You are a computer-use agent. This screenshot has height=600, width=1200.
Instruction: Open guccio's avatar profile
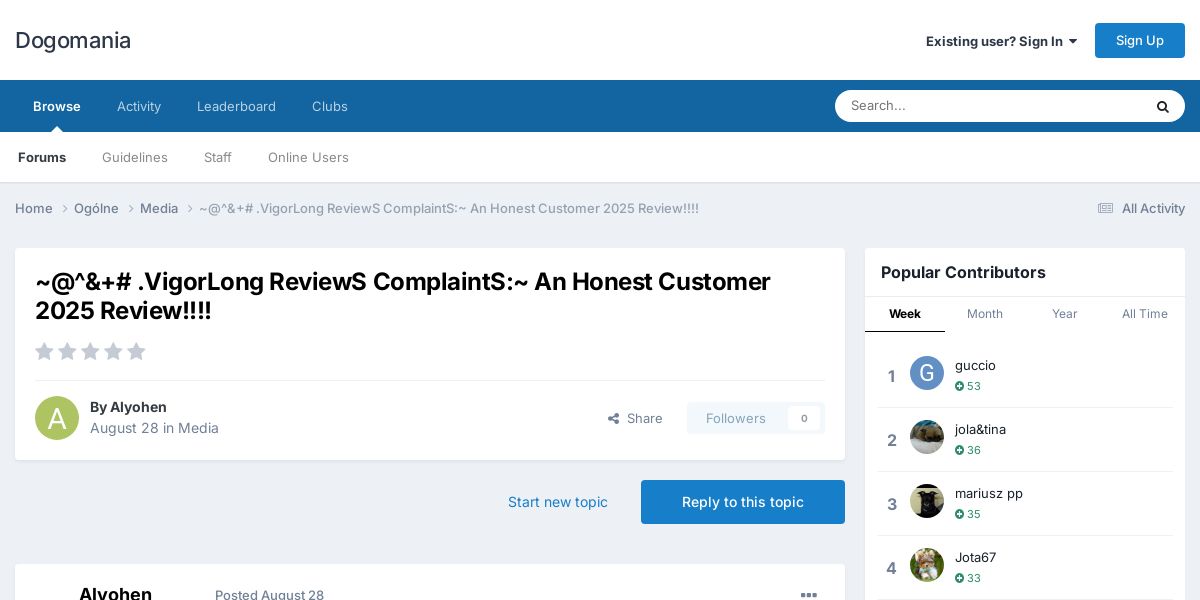[927, 373]
